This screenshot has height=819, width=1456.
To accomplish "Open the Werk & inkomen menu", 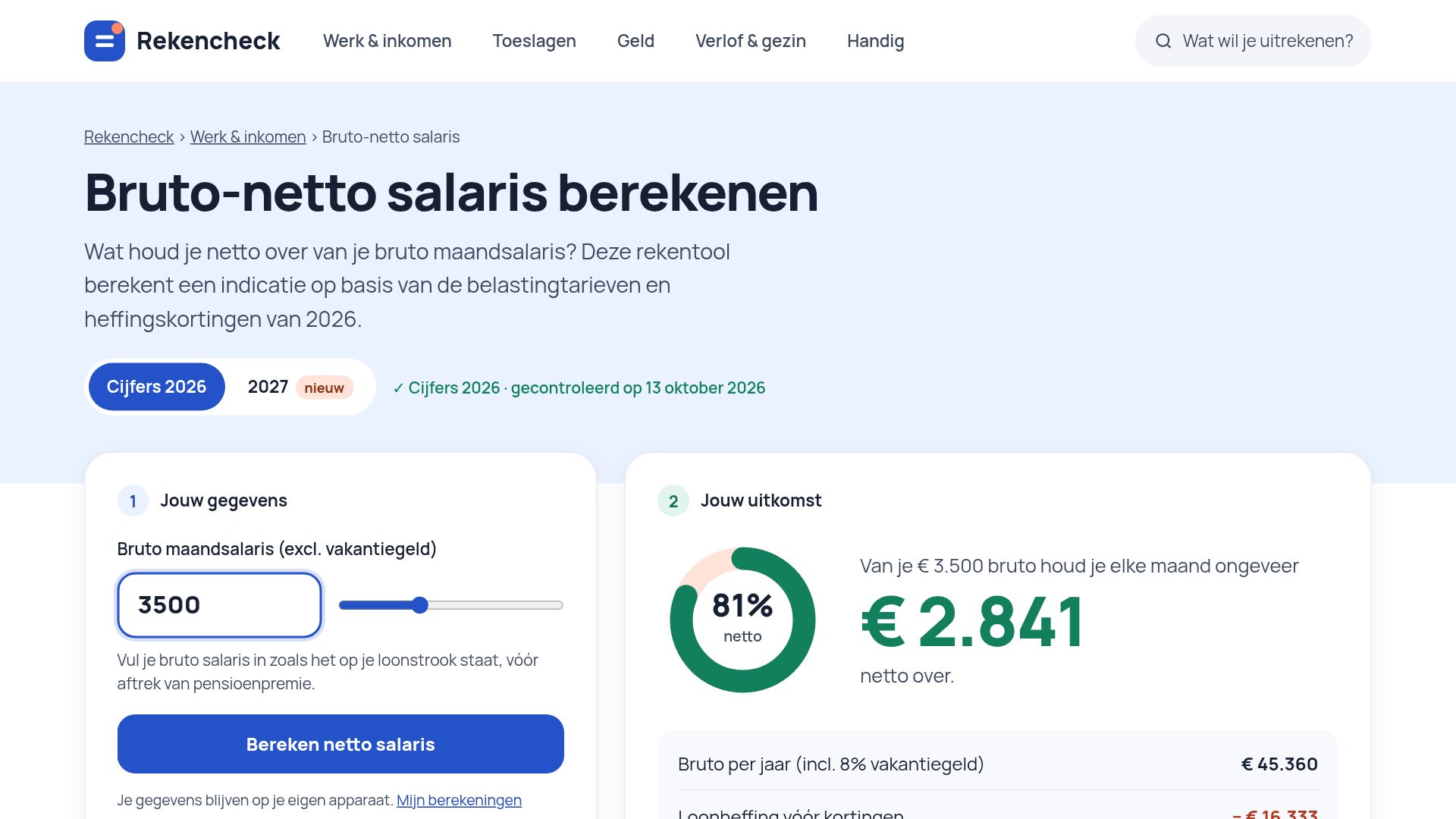I will 388,41.
